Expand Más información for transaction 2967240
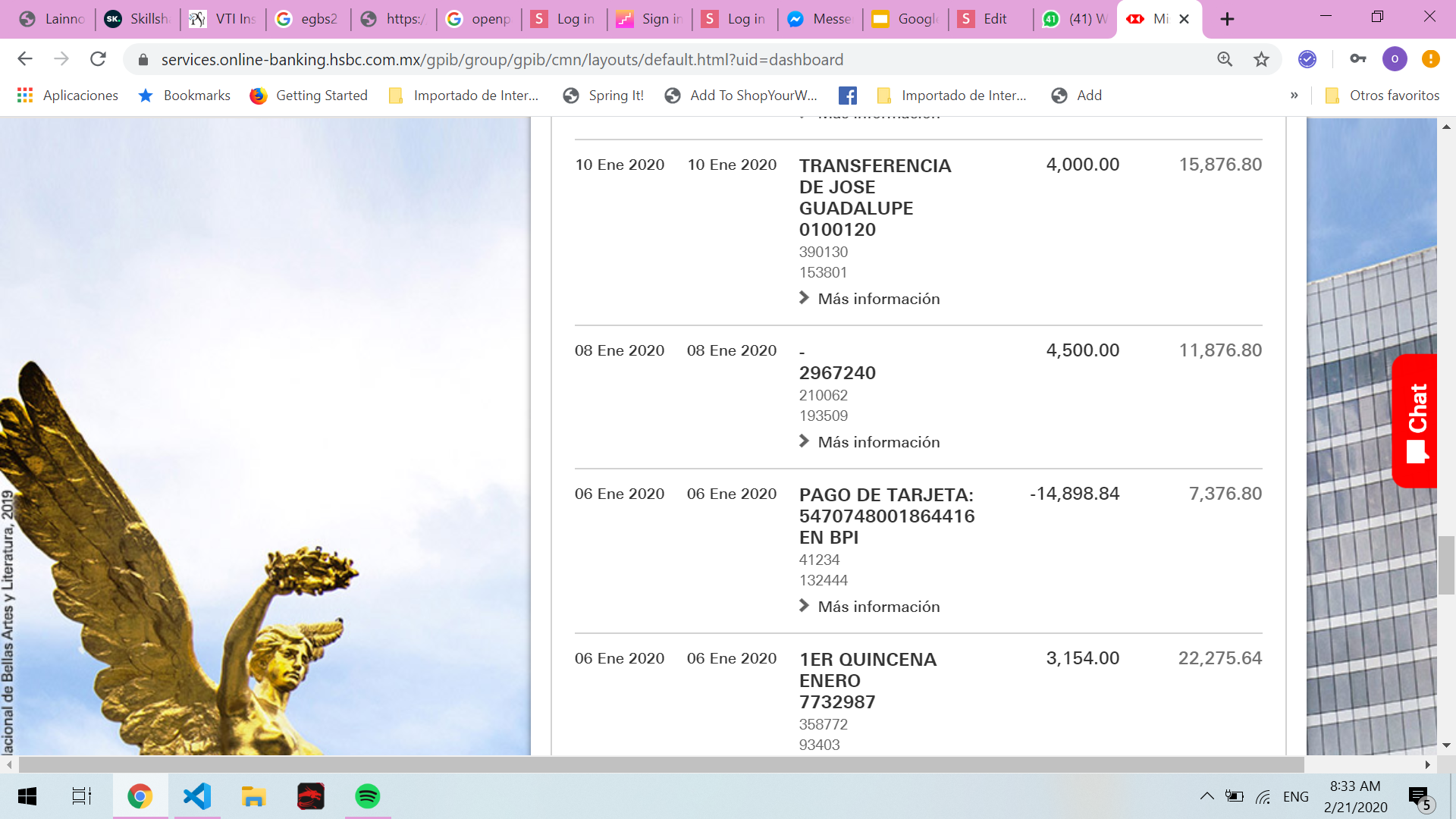This screenshot has width=1456, height=819. pyautogui.click(x=878, y=442)
